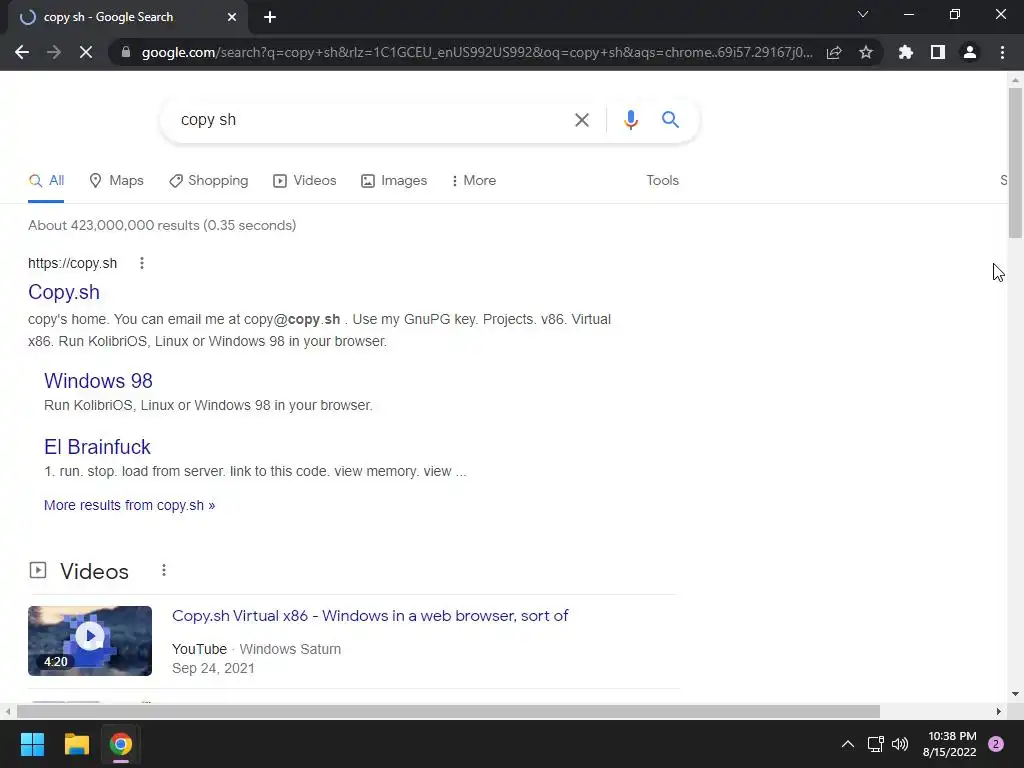Open the El Brainfuck sitelink
This screenshot has height=768, width=1024.
pos(97,447)
